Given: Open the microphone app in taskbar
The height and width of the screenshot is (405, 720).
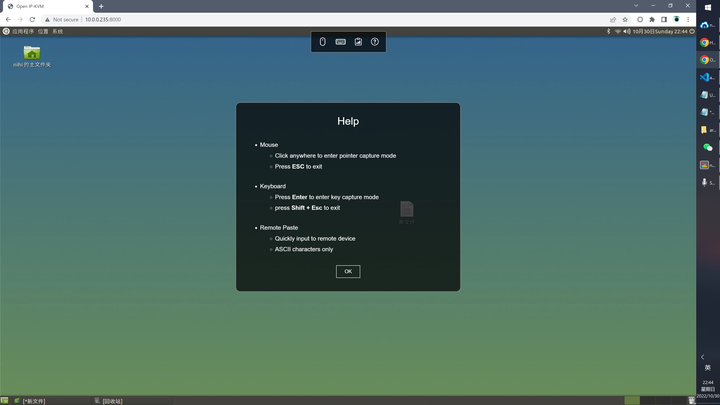Looking at the screenshot, I should (708, 182).
